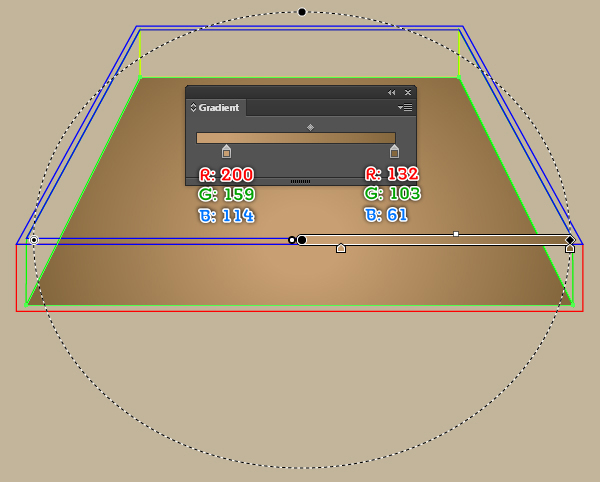The image size is (600, 482).
Task: Select the right gradient color stop in panel
Action: point(394,151)
